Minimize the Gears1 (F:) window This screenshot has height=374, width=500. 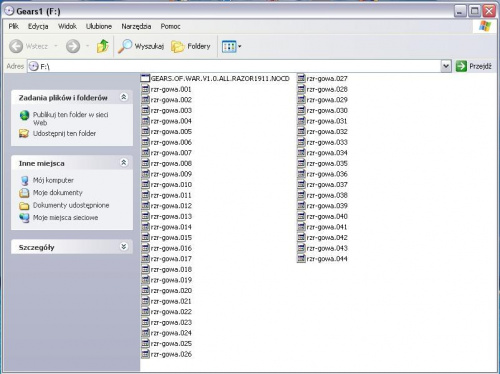(x=460, y=11)
